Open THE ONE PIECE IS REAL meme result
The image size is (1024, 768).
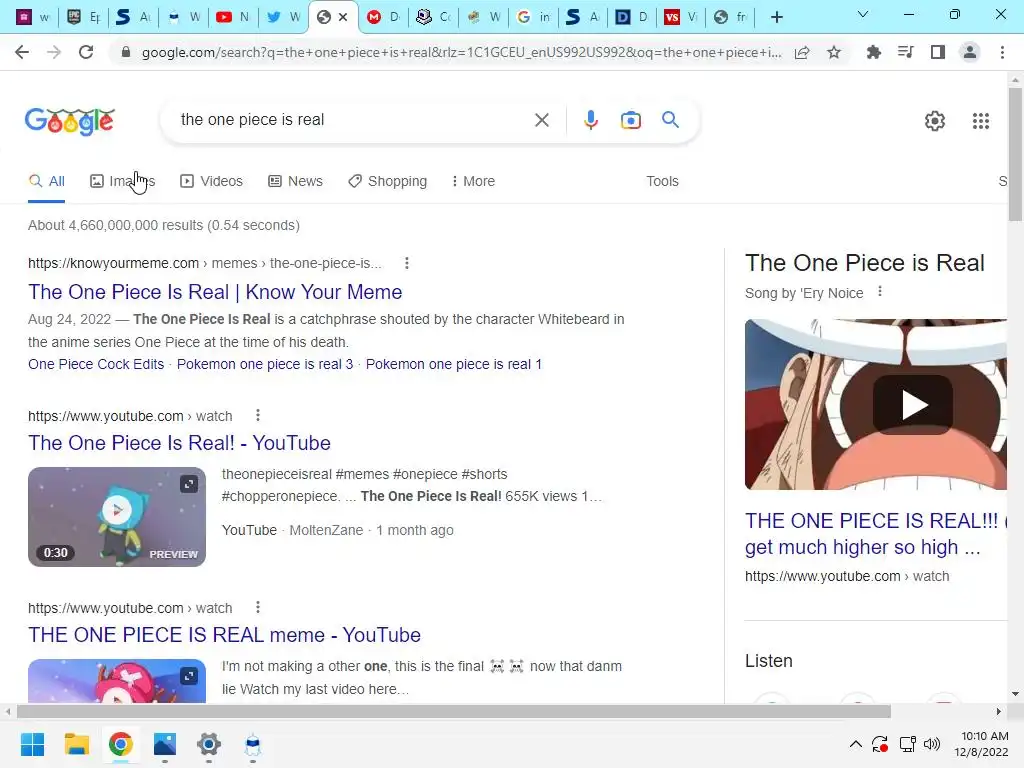[x=224, y=635]
